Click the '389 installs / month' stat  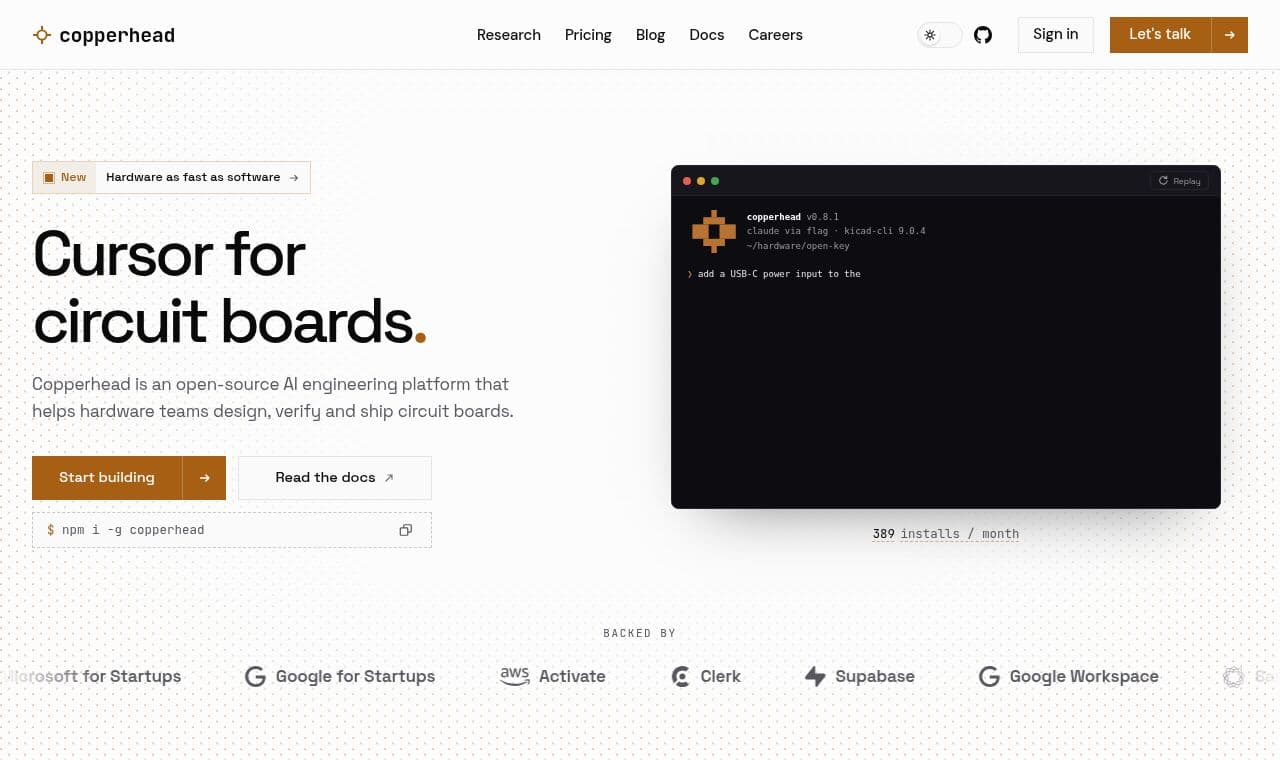[x=946, y=534]
